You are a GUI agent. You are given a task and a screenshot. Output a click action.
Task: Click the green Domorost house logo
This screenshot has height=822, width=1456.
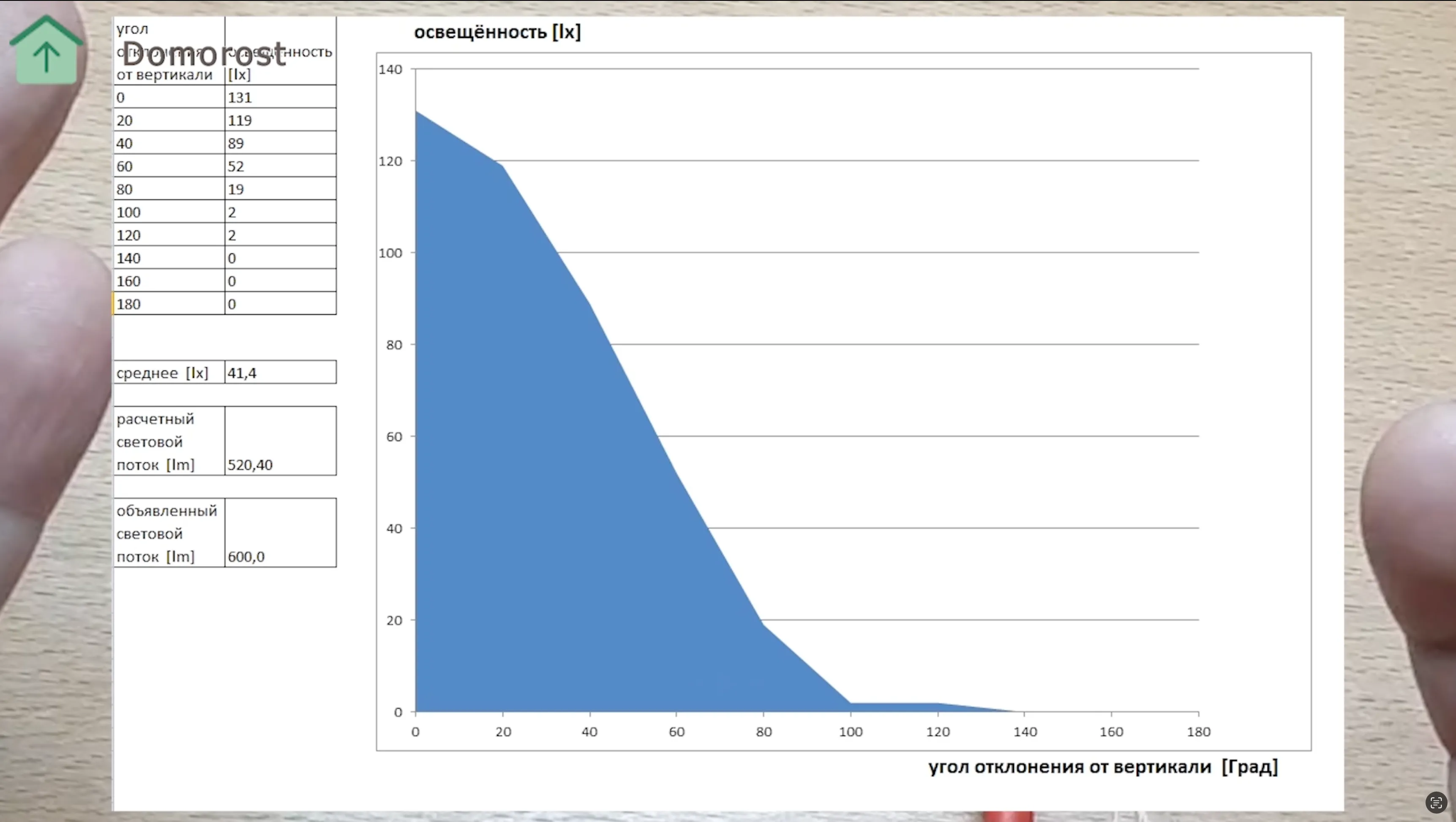point(46,51)
